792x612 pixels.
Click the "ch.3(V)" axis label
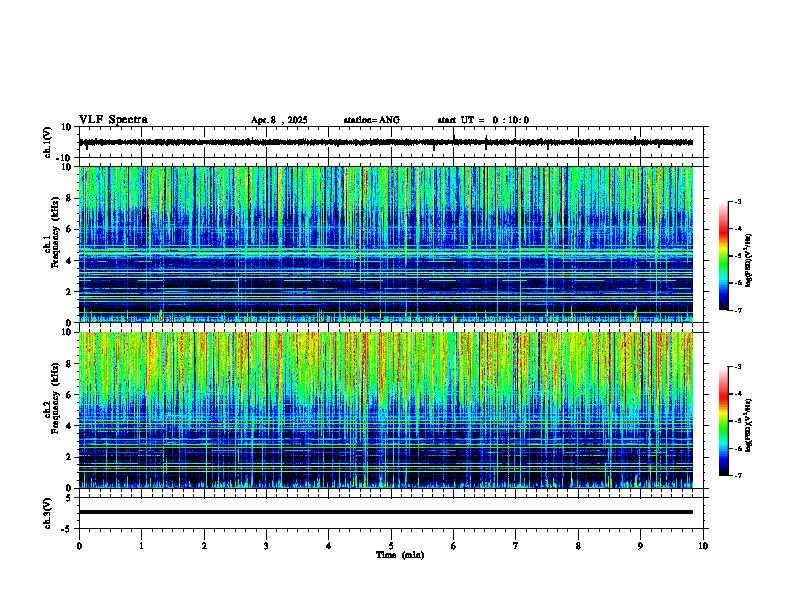[x=47, y=513]
